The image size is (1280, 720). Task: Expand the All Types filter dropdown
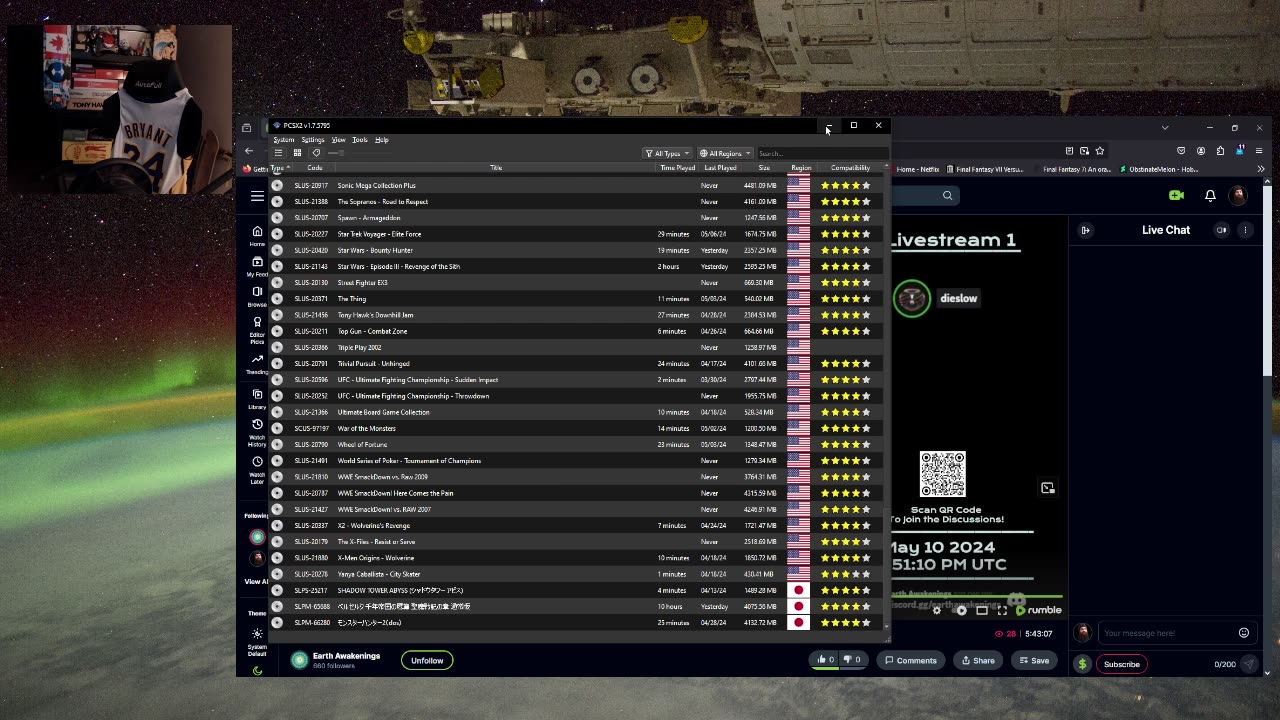coord(667,153)
